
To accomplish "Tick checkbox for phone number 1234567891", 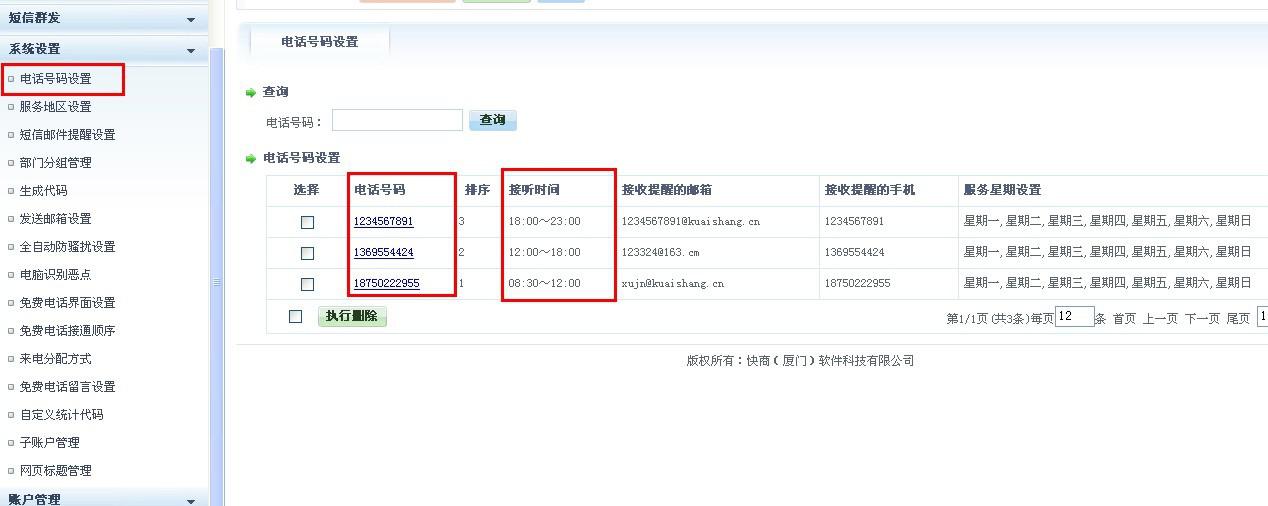I will [x=307, y=222].
